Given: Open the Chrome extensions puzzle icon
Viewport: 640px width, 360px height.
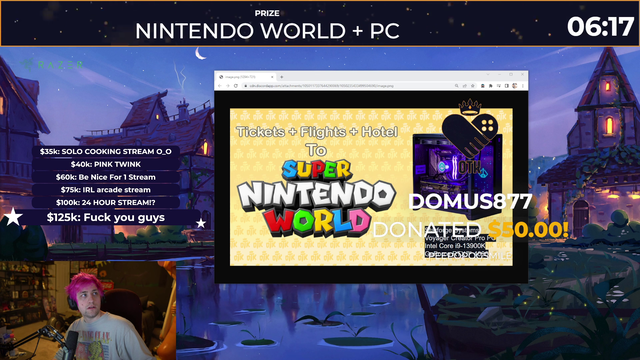Looking at the screenshot, I should click(x=491, y=86).
